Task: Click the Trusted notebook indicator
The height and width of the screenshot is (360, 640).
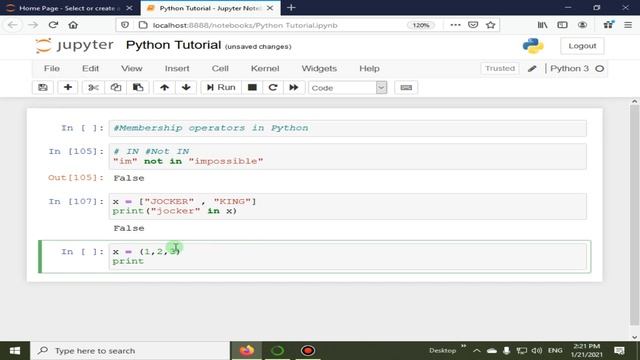Action: [500, 69]
